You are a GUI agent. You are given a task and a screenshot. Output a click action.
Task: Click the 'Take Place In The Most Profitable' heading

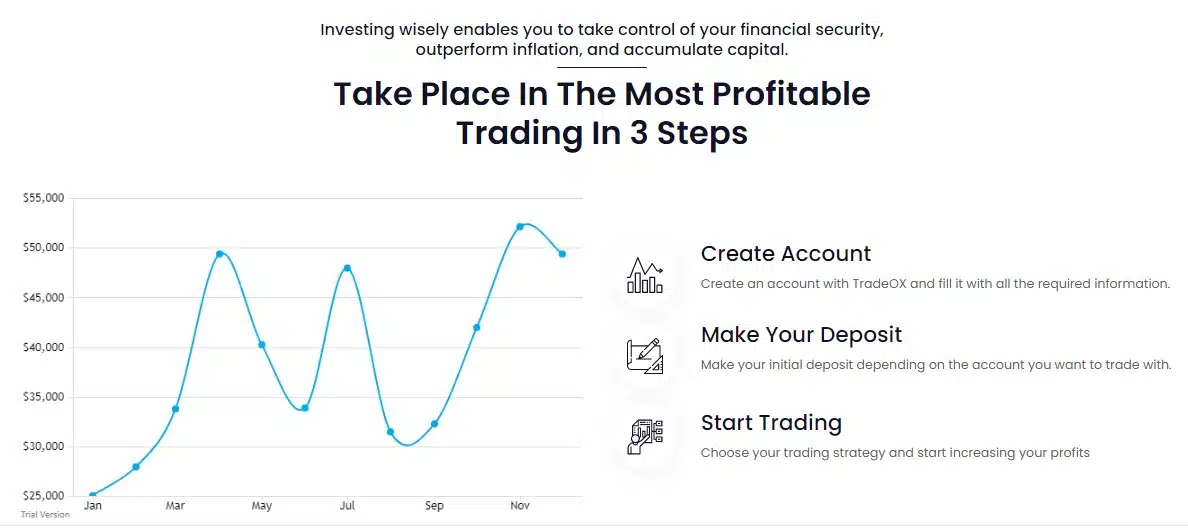(x=602, y=94)
